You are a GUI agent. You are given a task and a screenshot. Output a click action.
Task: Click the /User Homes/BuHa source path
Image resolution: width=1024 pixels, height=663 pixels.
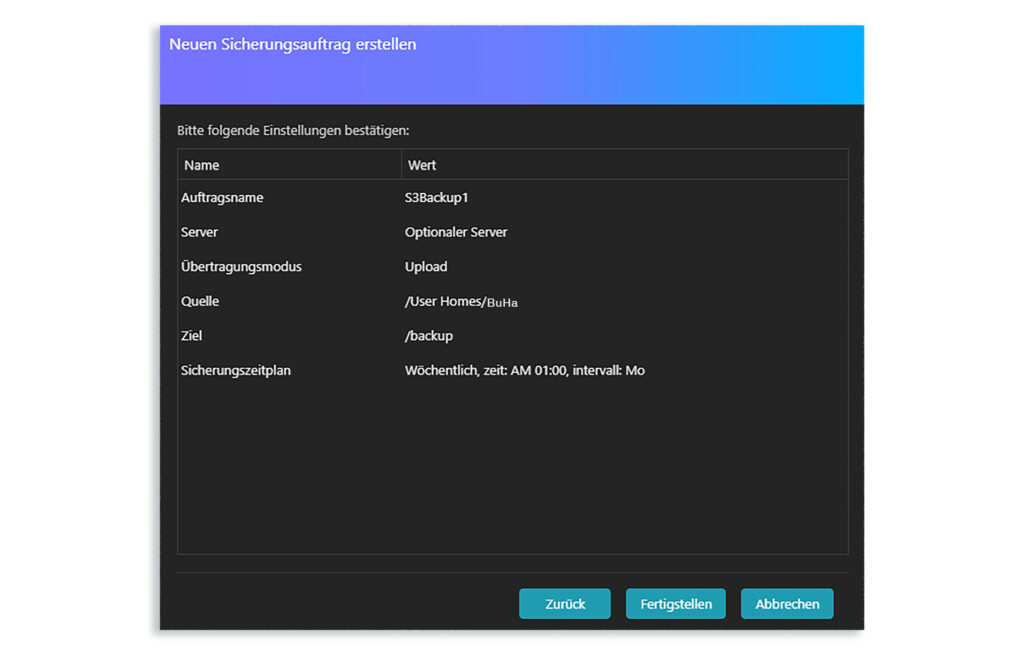461,301
